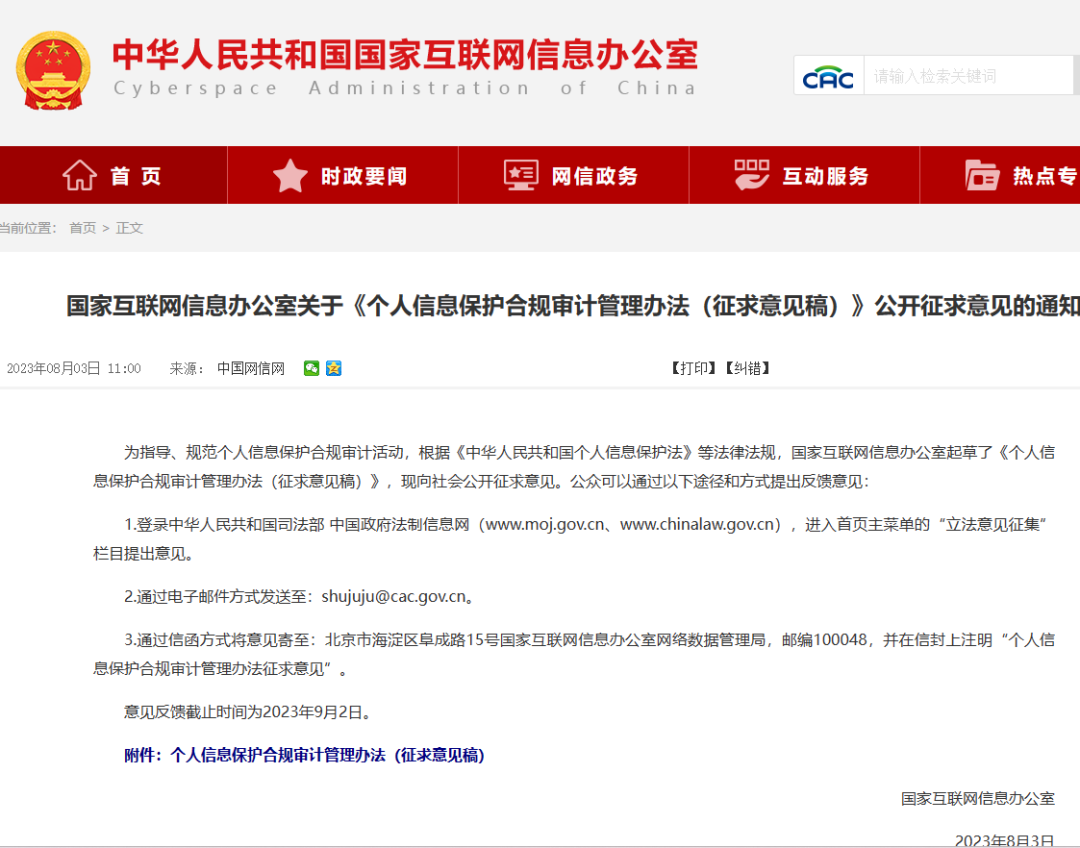Click the hand icon for 互动服务
This screenshot has width=1080, height=848.
coord(752,176)
